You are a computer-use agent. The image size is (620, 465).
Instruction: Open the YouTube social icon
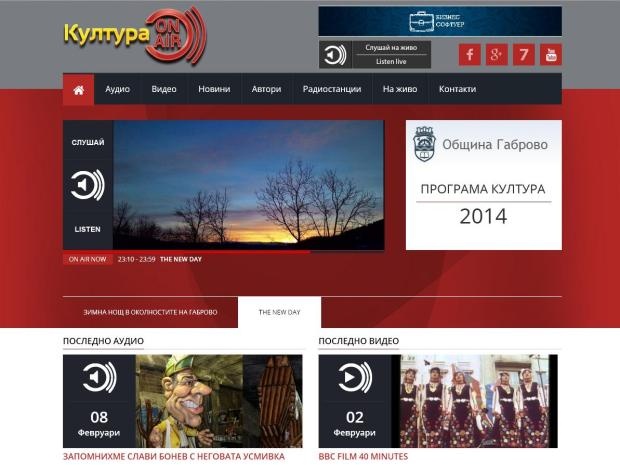(x=551, y=54)
